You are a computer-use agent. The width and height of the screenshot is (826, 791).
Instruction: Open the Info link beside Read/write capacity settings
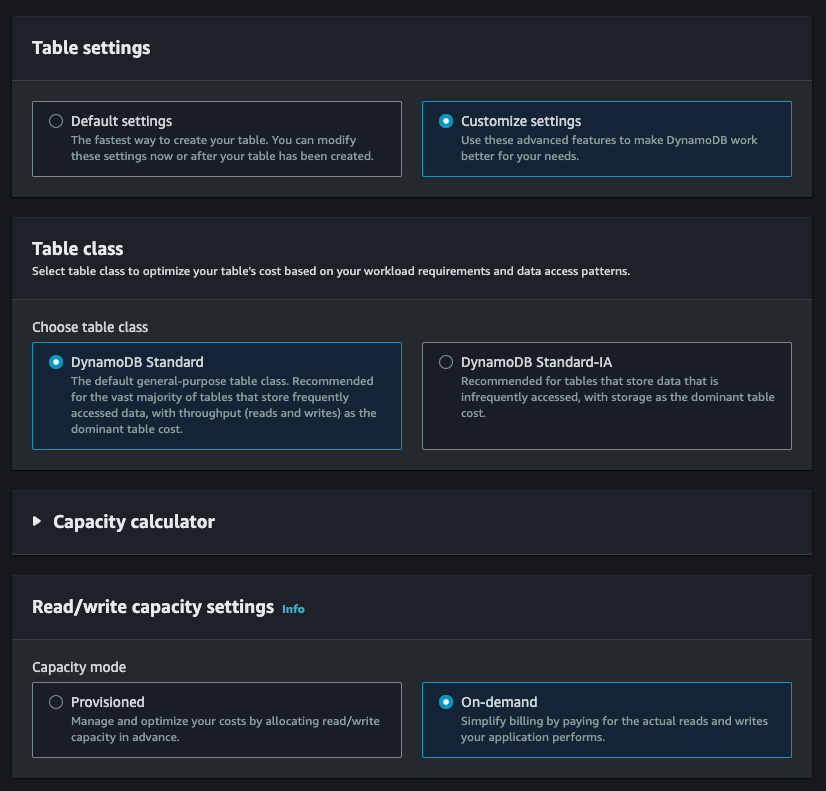(293, 609)
